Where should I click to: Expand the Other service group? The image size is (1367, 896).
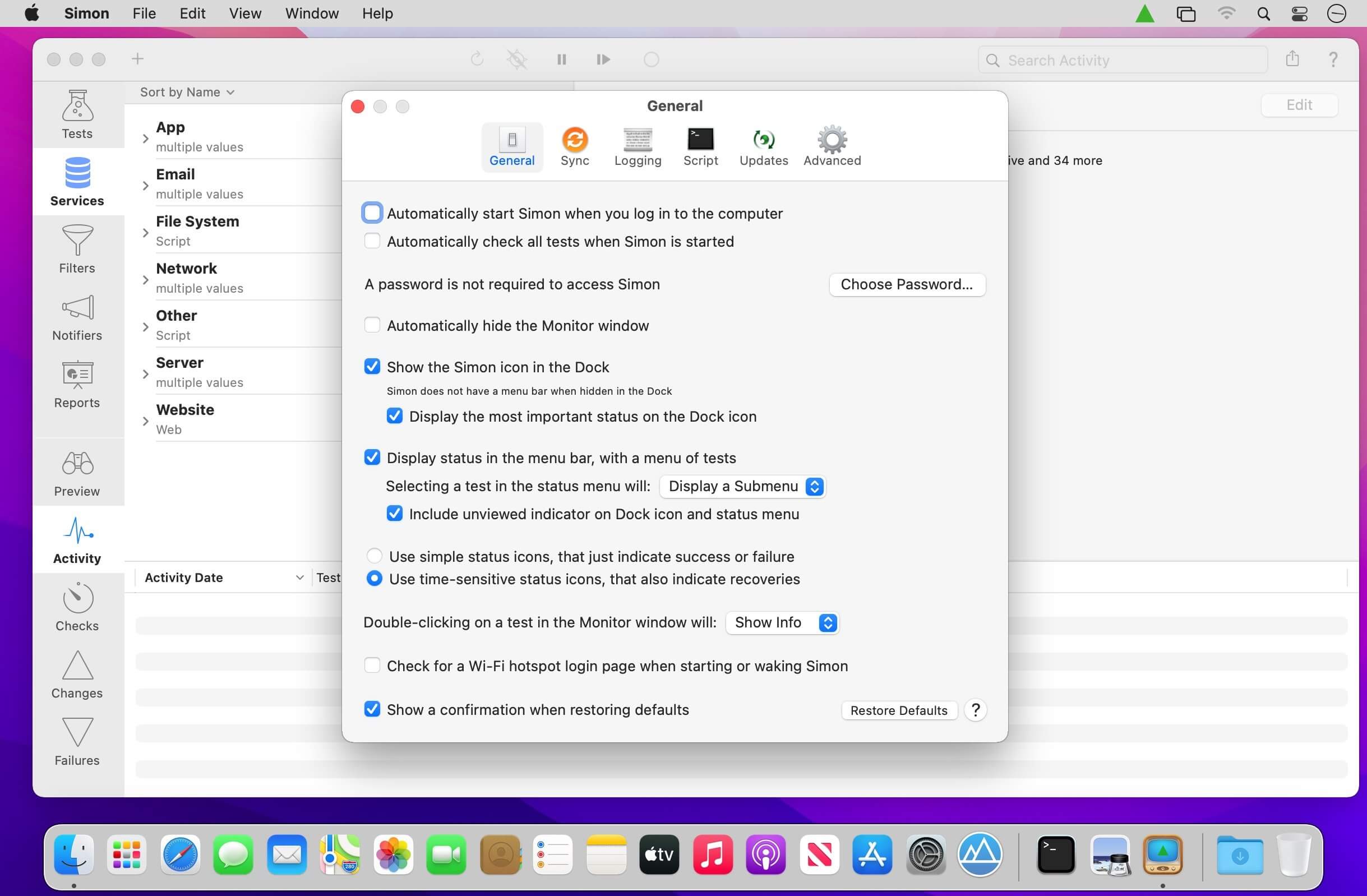145,326
